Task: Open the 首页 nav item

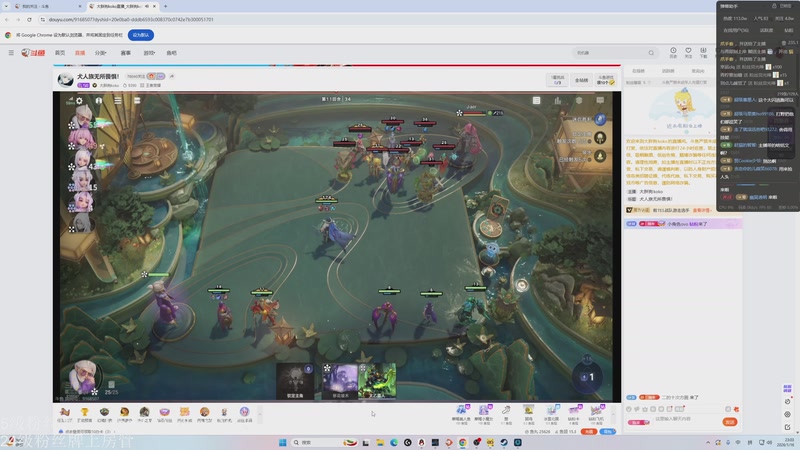Action: tap(60, 53)
